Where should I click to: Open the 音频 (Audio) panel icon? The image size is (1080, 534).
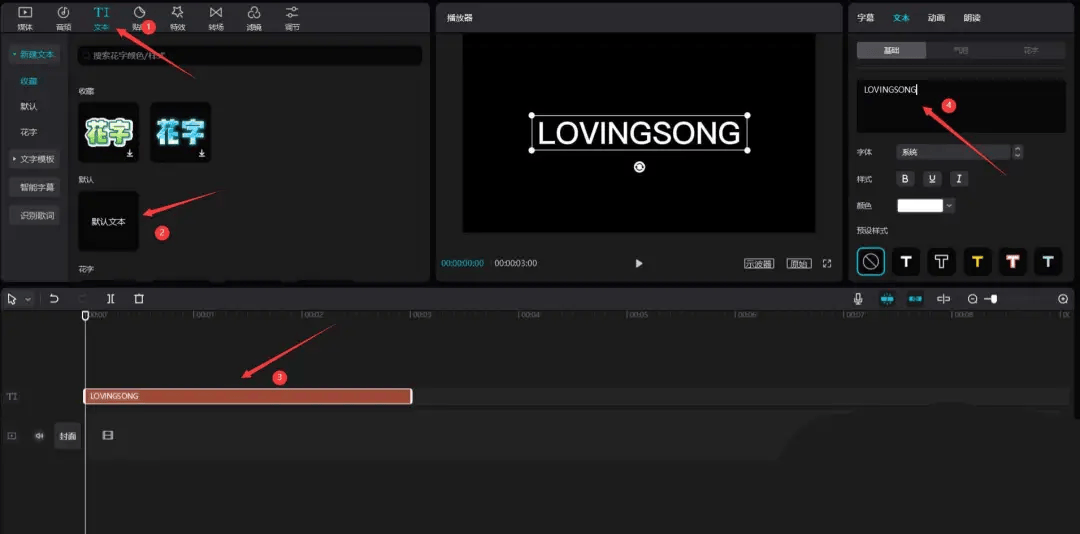pyautogui.click(x=63, y=15)
